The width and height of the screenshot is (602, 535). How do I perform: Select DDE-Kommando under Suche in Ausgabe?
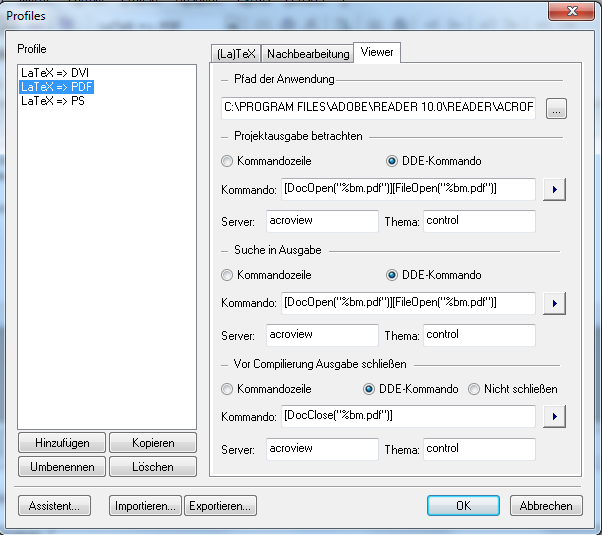(x=433, y=275)
